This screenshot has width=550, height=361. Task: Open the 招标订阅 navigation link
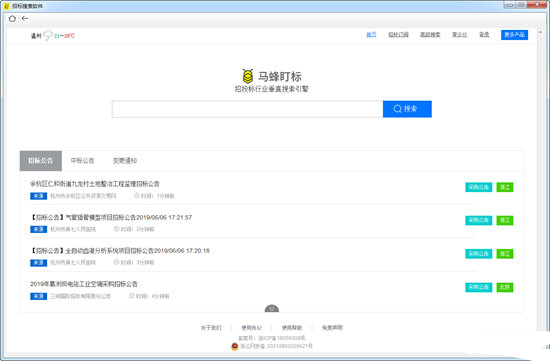pyautogui.click(x=398, y=34)
